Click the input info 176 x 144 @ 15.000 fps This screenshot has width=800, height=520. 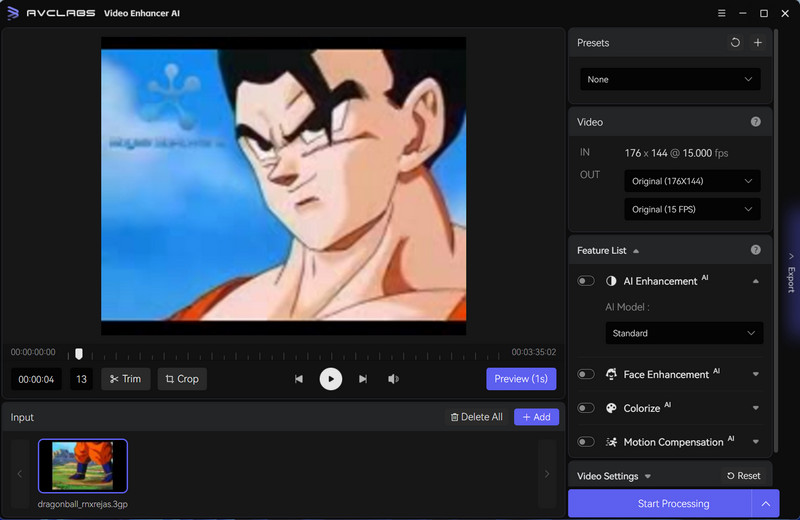point(676,153)
